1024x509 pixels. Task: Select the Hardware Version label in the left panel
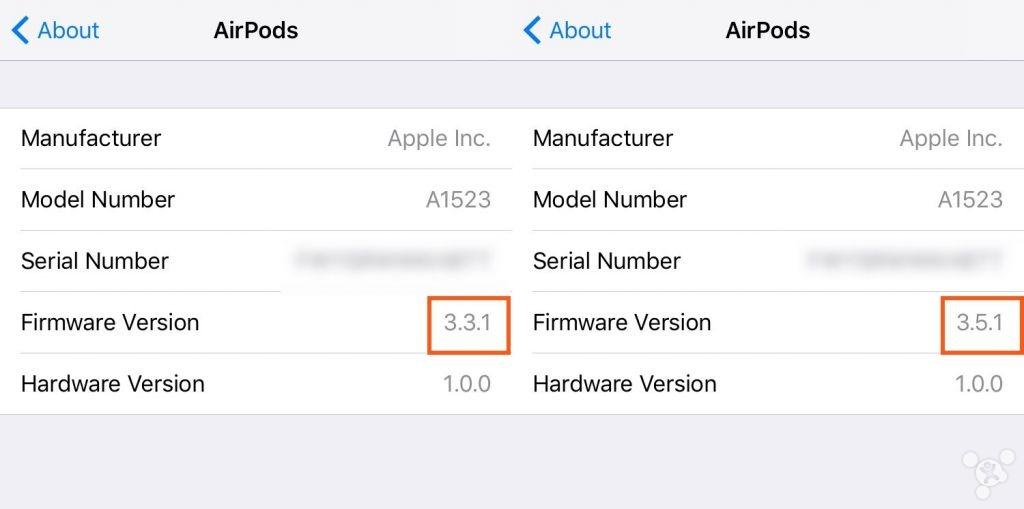coord(113,384)
